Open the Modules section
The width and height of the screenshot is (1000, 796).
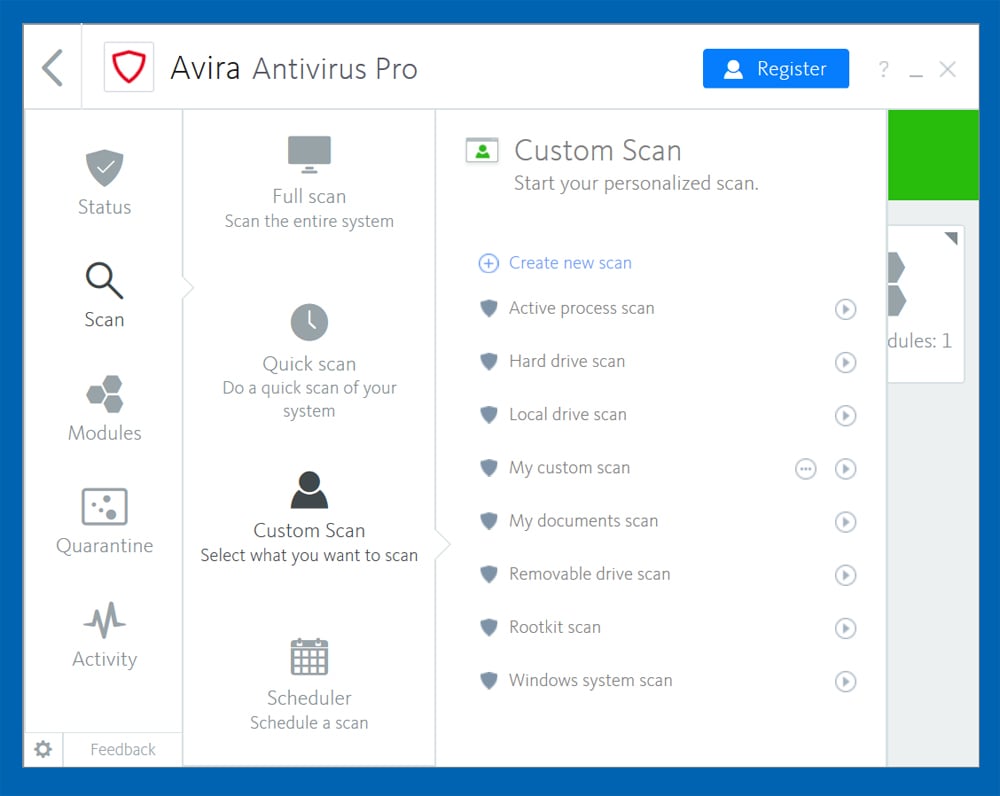coord(105,409)
